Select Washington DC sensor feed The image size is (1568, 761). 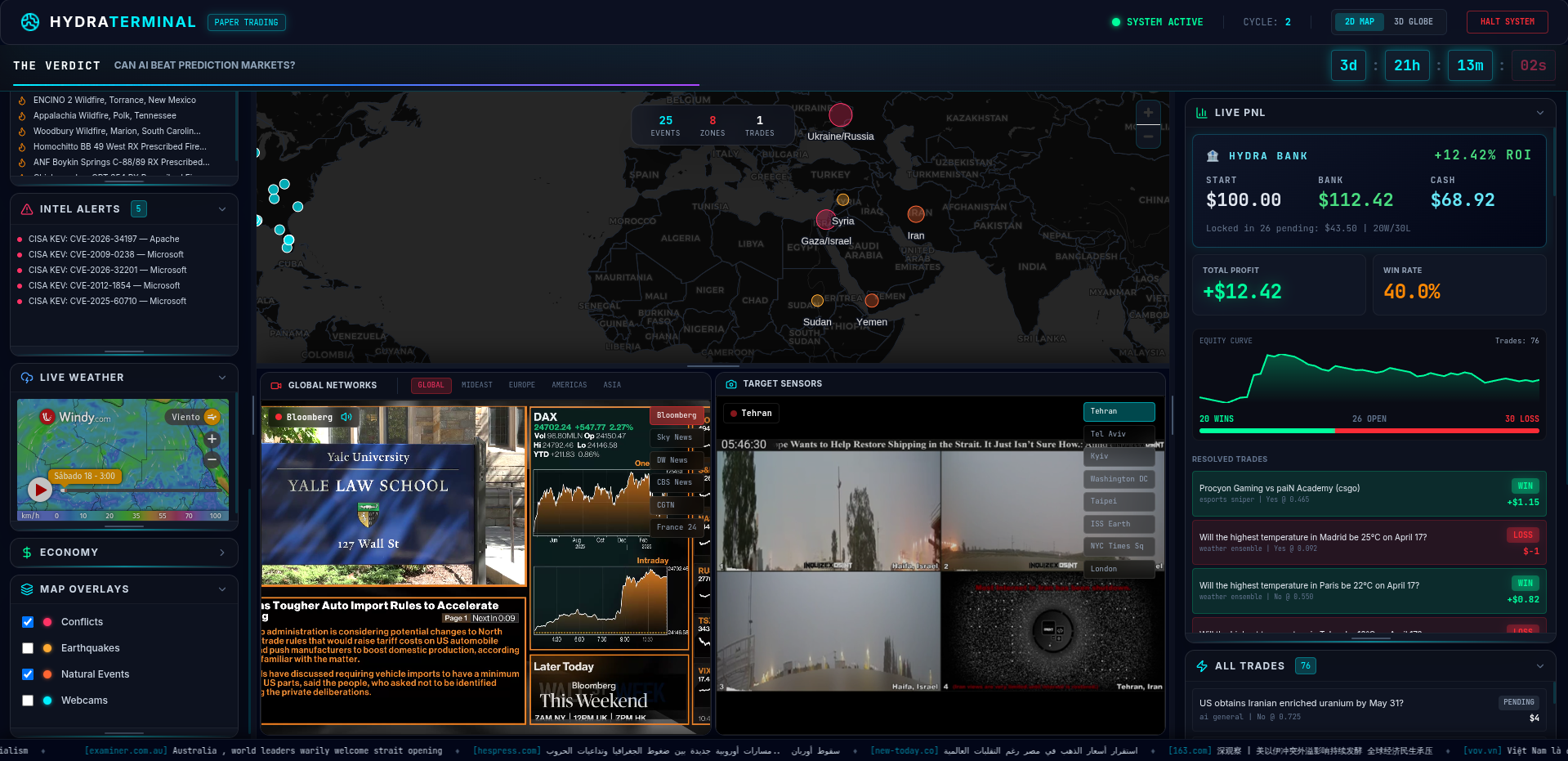pos(1119,479)
